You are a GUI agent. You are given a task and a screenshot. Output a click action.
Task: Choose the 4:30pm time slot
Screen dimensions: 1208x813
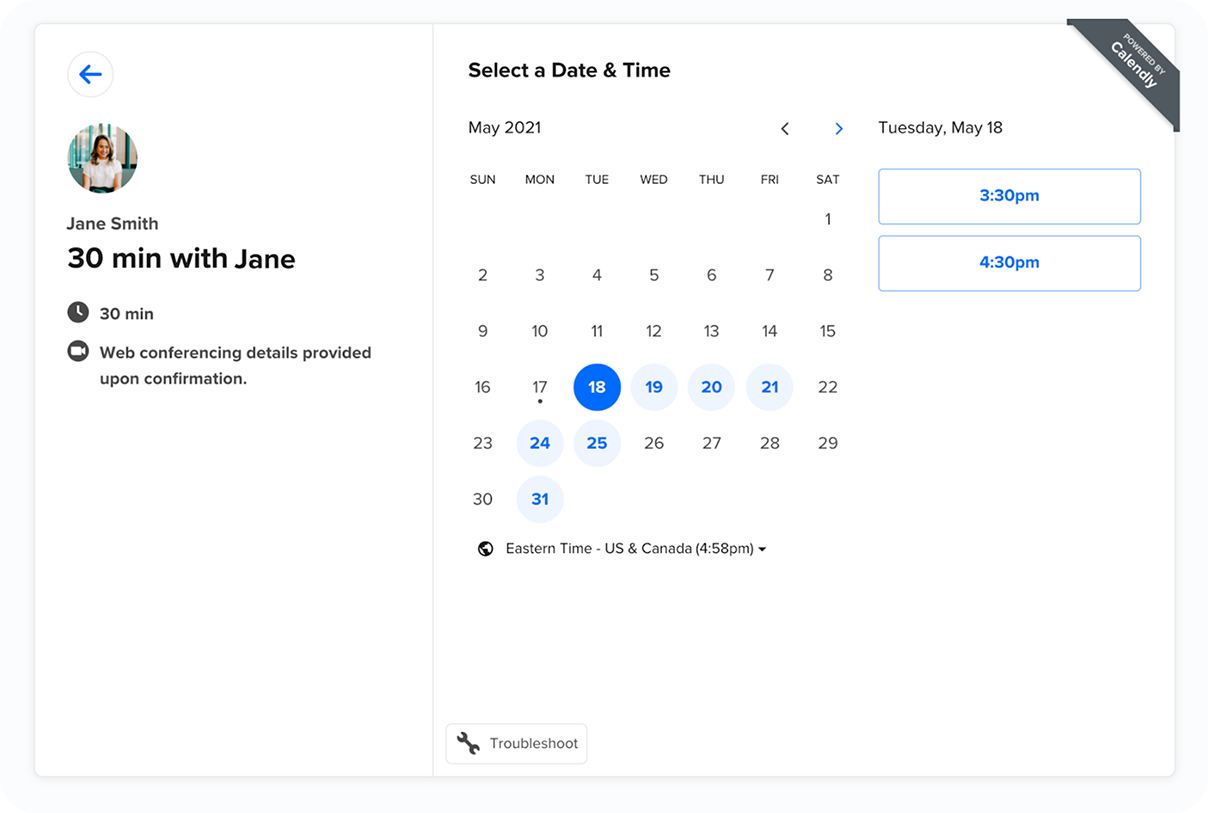pos(1009,263)
